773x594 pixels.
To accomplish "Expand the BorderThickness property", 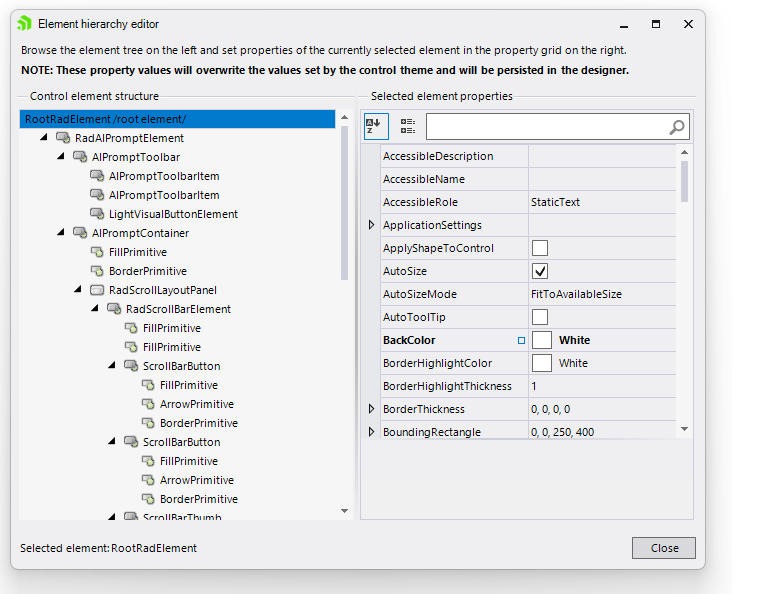I will click(372, 409).
